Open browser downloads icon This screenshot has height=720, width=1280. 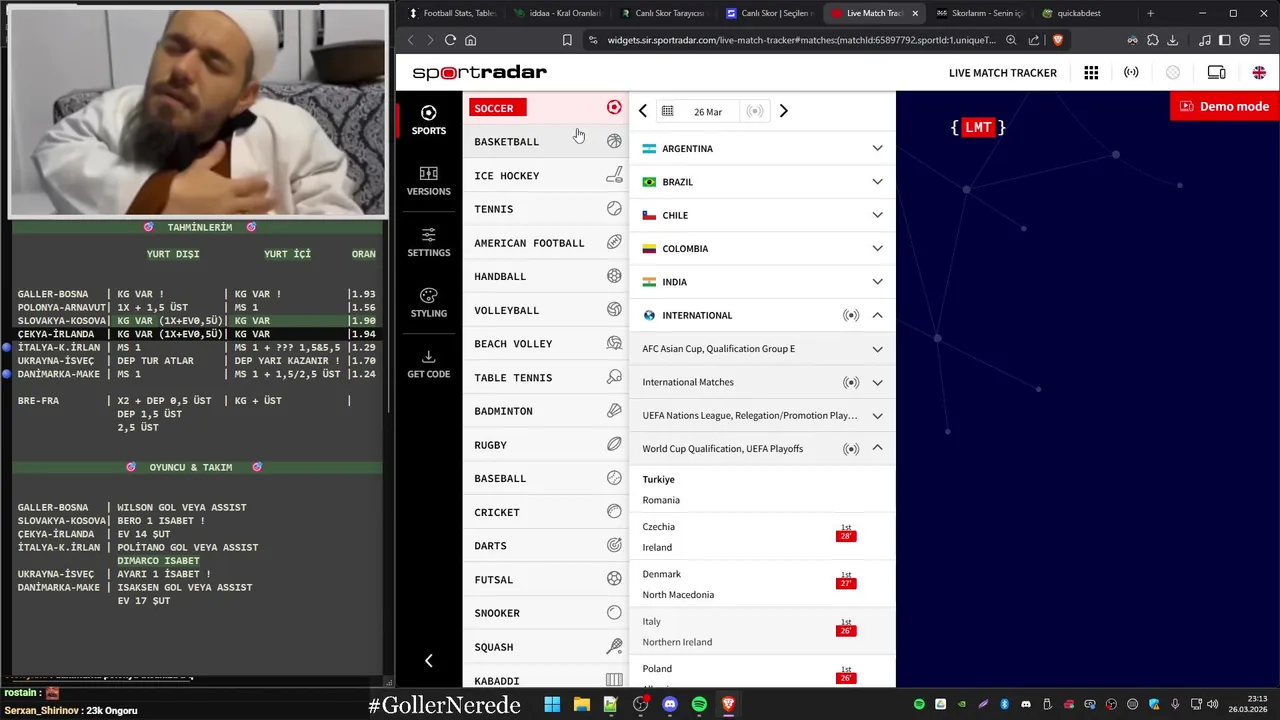[1173, 40]
